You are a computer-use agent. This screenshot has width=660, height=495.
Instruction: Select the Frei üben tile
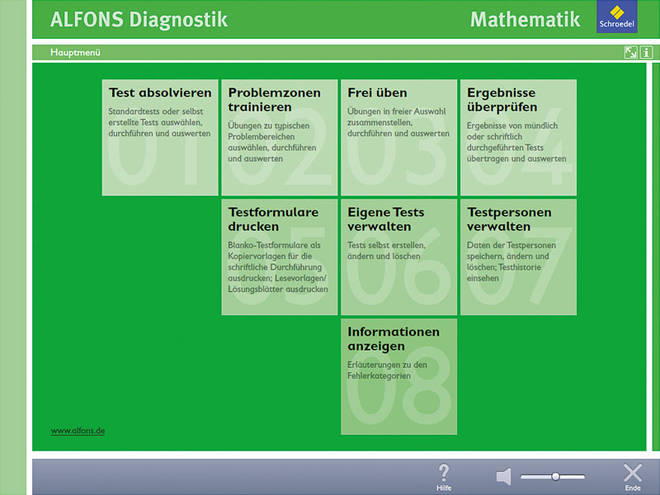(x=399, y=138)
